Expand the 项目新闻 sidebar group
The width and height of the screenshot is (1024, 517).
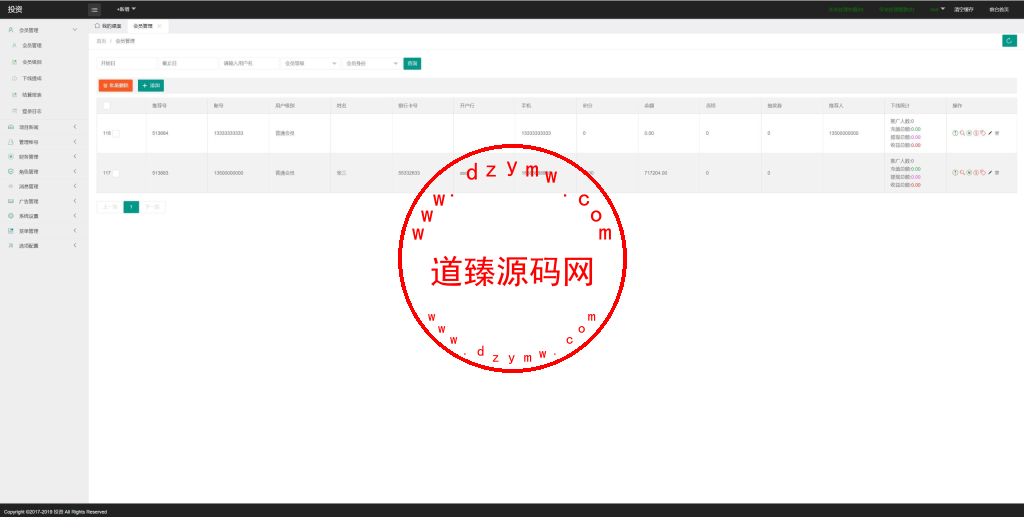[x=44, y=127]
